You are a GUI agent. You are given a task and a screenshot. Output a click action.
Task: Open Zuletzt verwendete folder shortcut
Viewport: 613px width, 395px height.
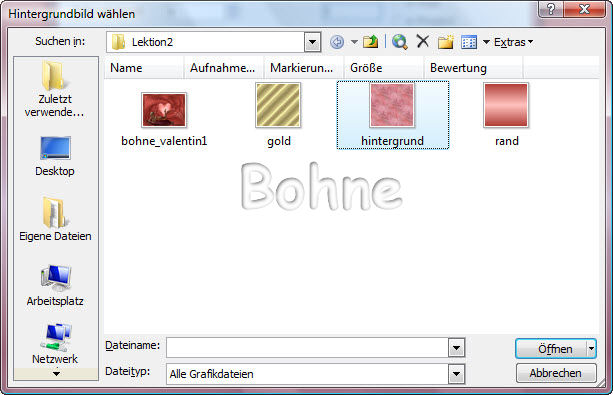tap(55, 89)
